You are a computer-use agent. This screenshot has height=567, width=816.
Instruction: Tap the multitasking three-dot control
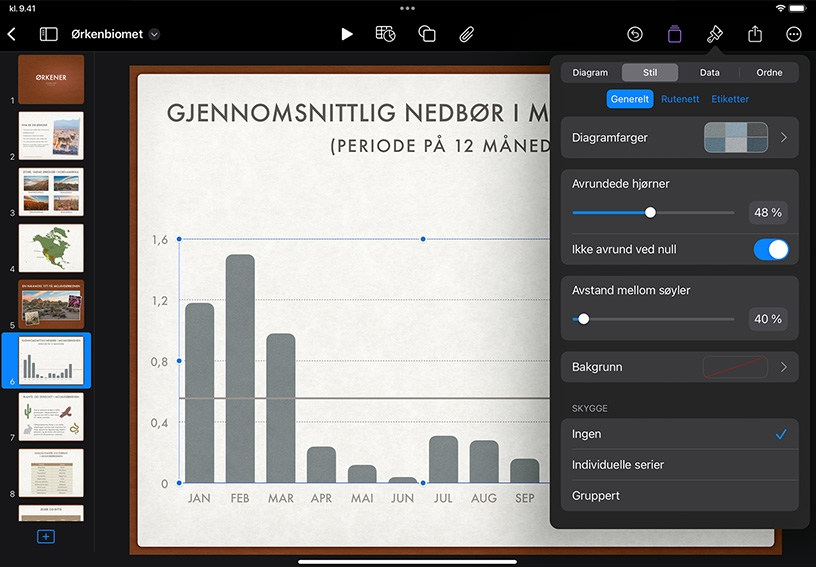click(x=407, y=8)
